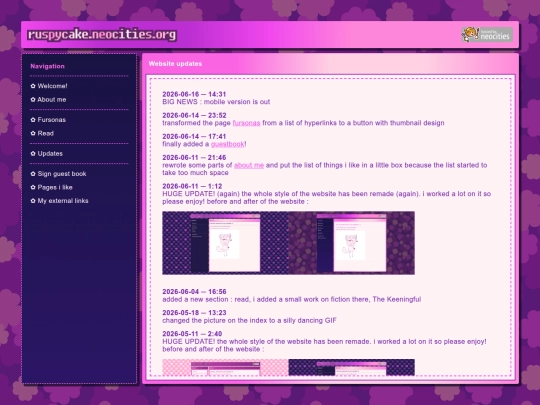
Task: Click the date 2026-06-11 — 1:12
Action: [192, 186]
